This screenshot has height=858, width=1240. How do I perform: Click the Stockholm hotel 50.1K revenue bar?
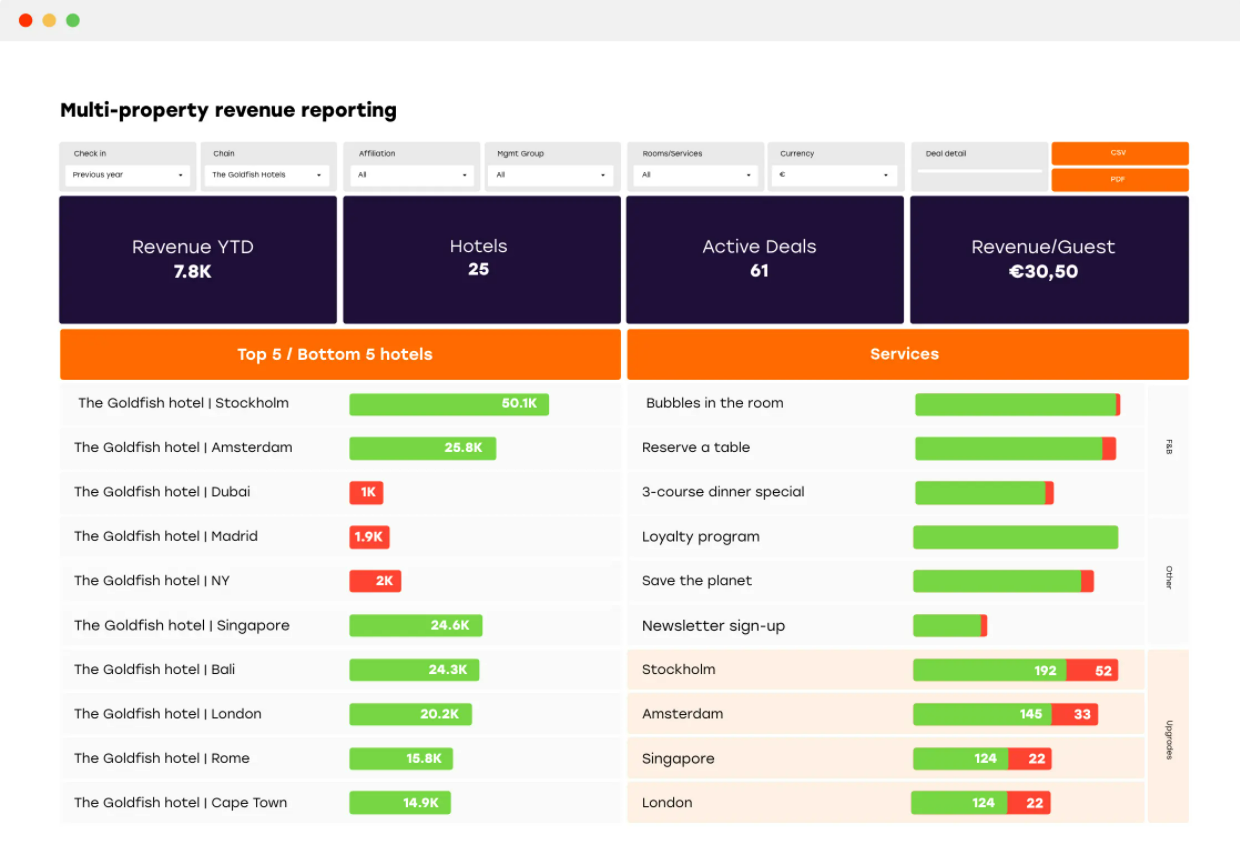tap(448, 404)
